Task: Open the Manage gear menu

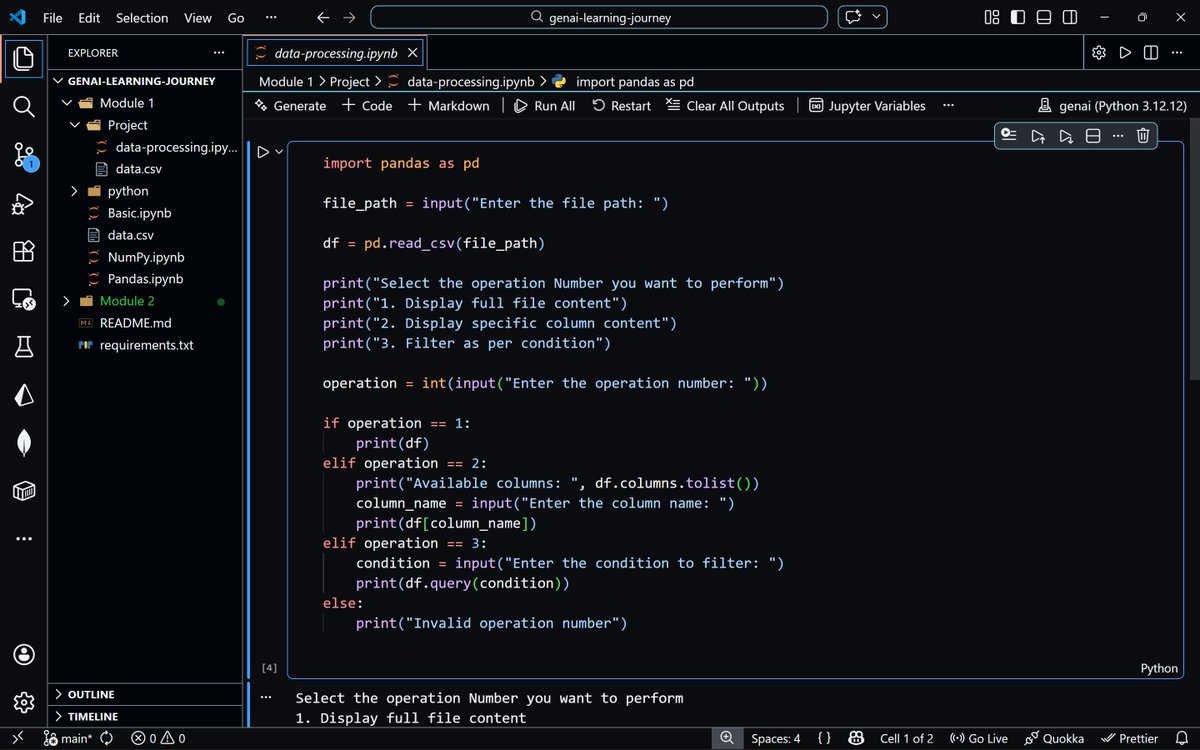Action: [24, 702]
